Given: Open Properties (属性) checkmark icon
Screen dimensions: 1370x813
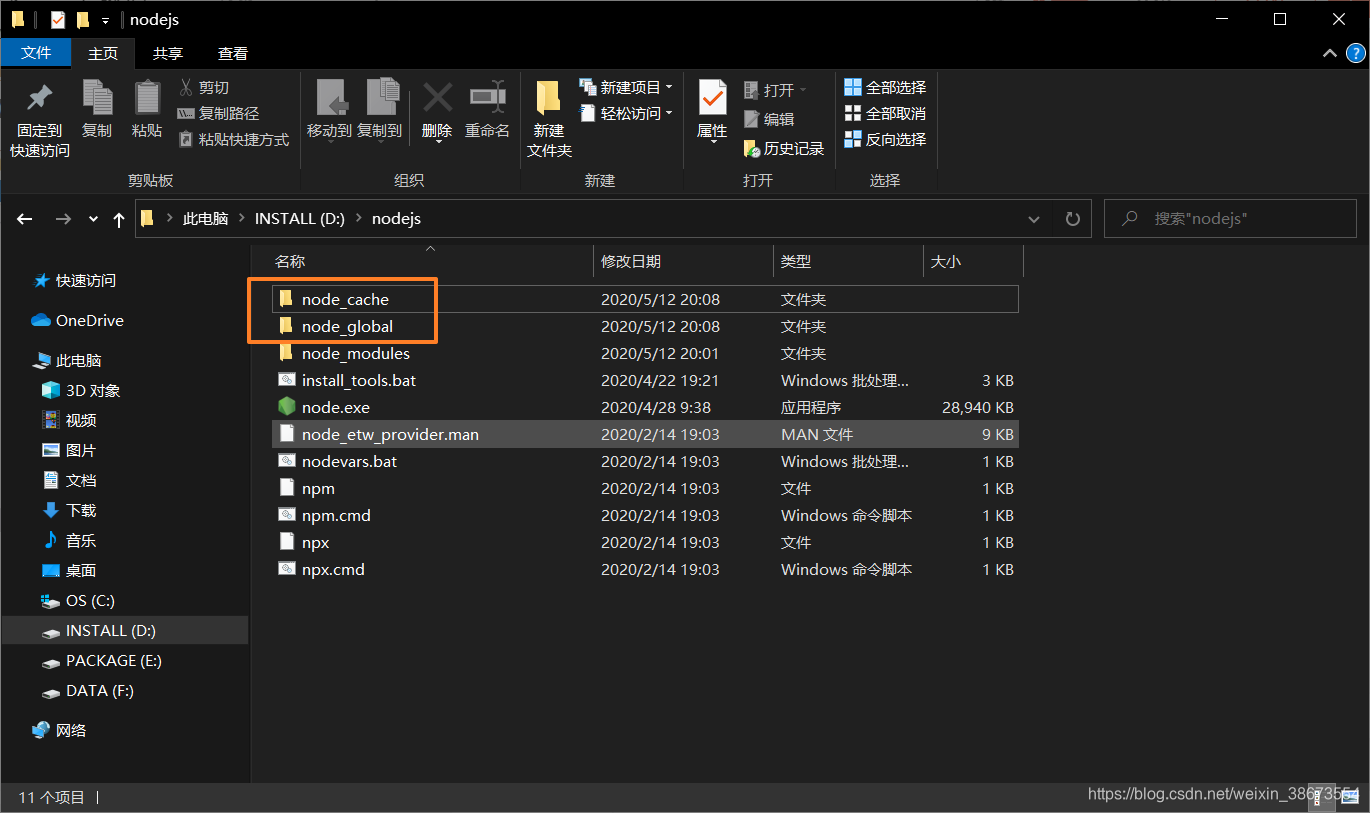Looking at the screenshot, I should (712, 99).
